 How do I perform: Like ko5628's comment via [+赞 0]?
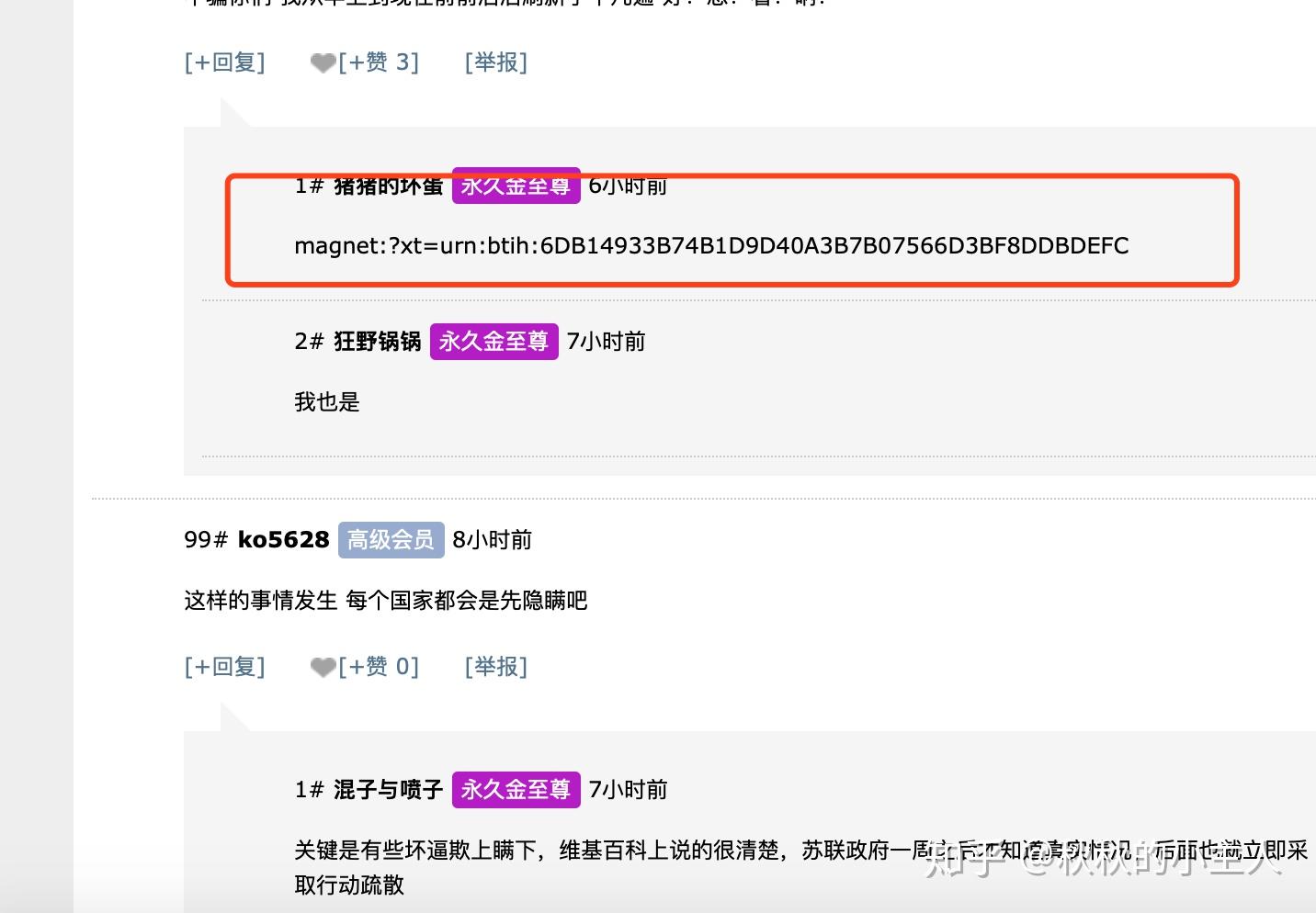click(x=379, y=667)
